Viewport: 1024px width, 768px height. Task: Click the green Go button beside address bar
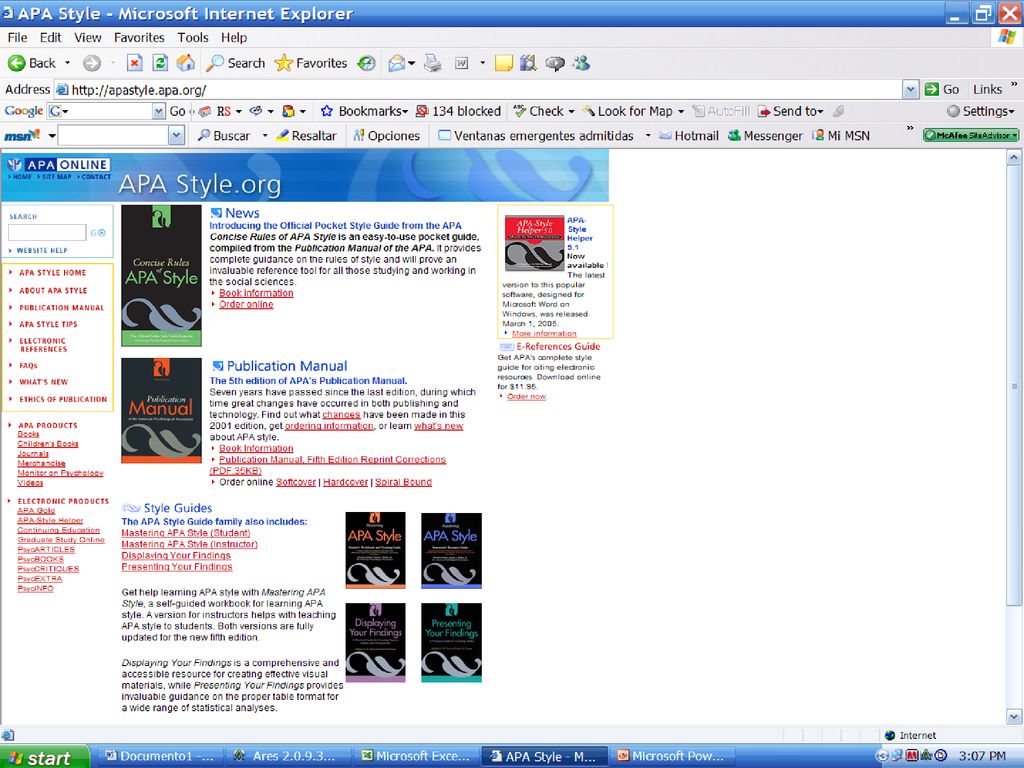[942, 89]
